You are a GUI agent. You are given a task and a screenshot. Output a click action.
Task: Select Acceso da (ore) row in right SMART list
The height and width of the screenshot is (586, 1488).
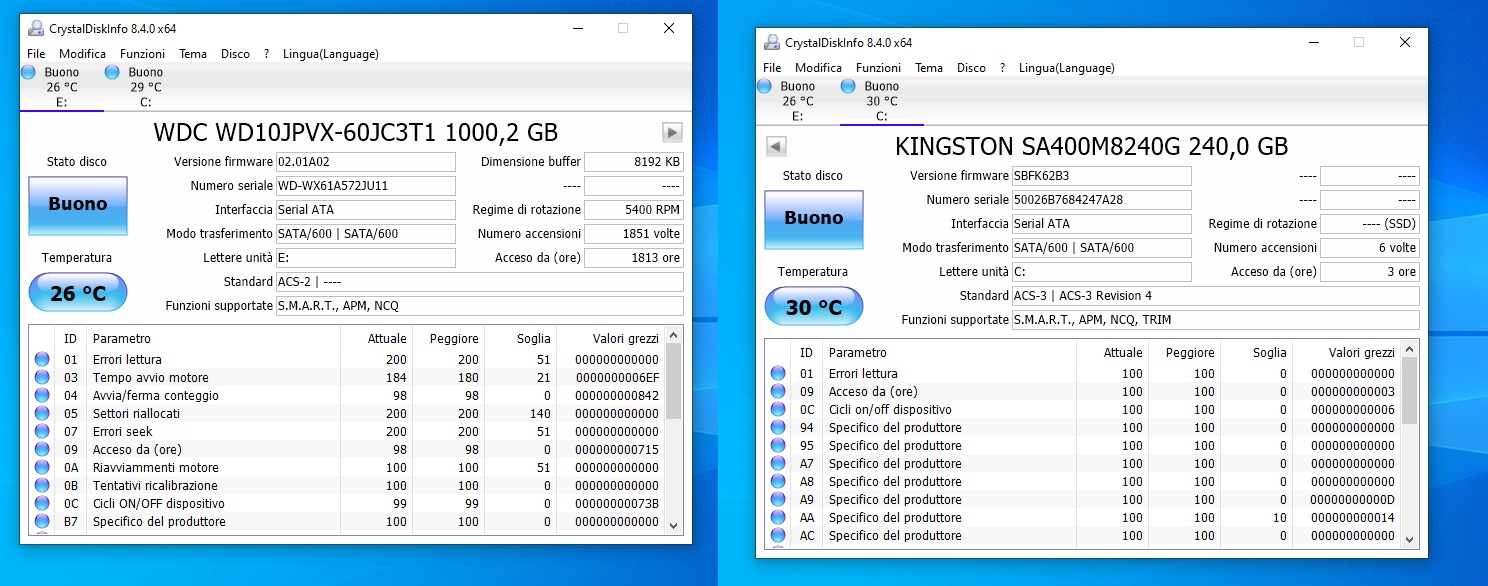point(1083,391)
